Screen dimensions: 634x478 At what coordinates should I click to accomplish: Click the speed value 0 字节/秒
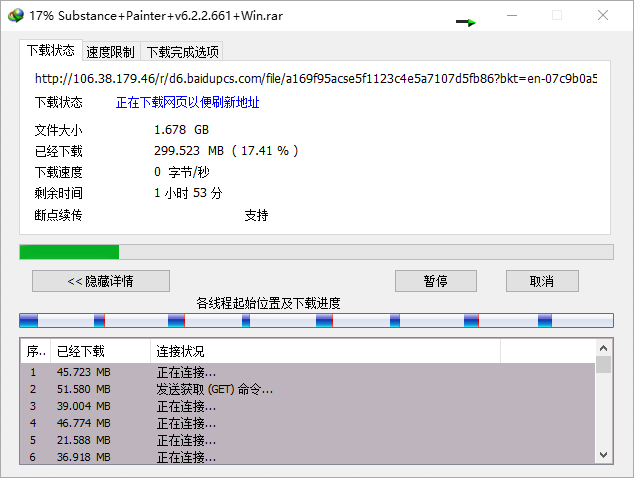click(x=182, y=172)
